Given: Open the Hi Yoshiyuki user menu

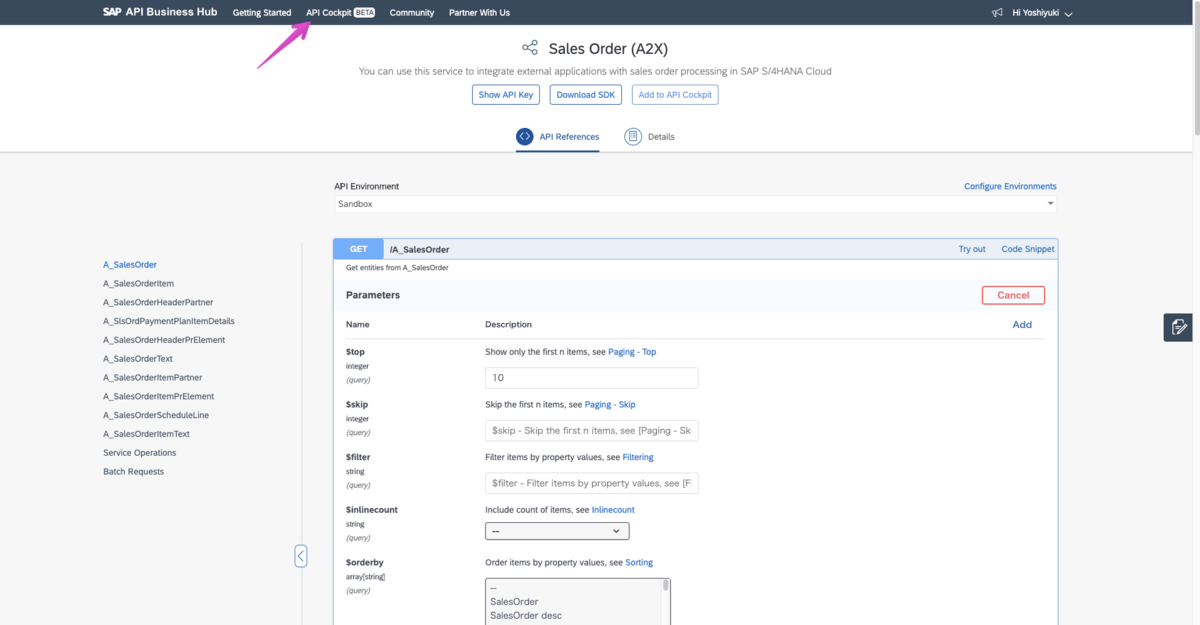Looking at the screenshot, I should click(x=1042, y=13).
